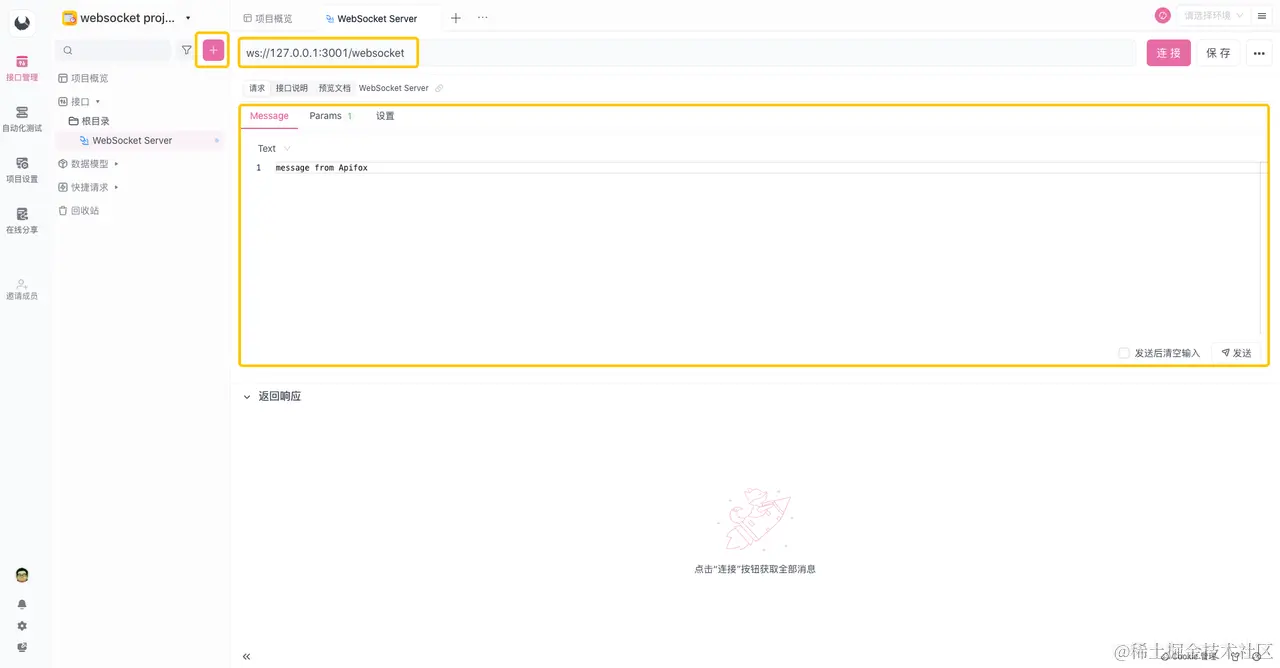Open 自动化测试 in the left sidebar

point(22,119)
